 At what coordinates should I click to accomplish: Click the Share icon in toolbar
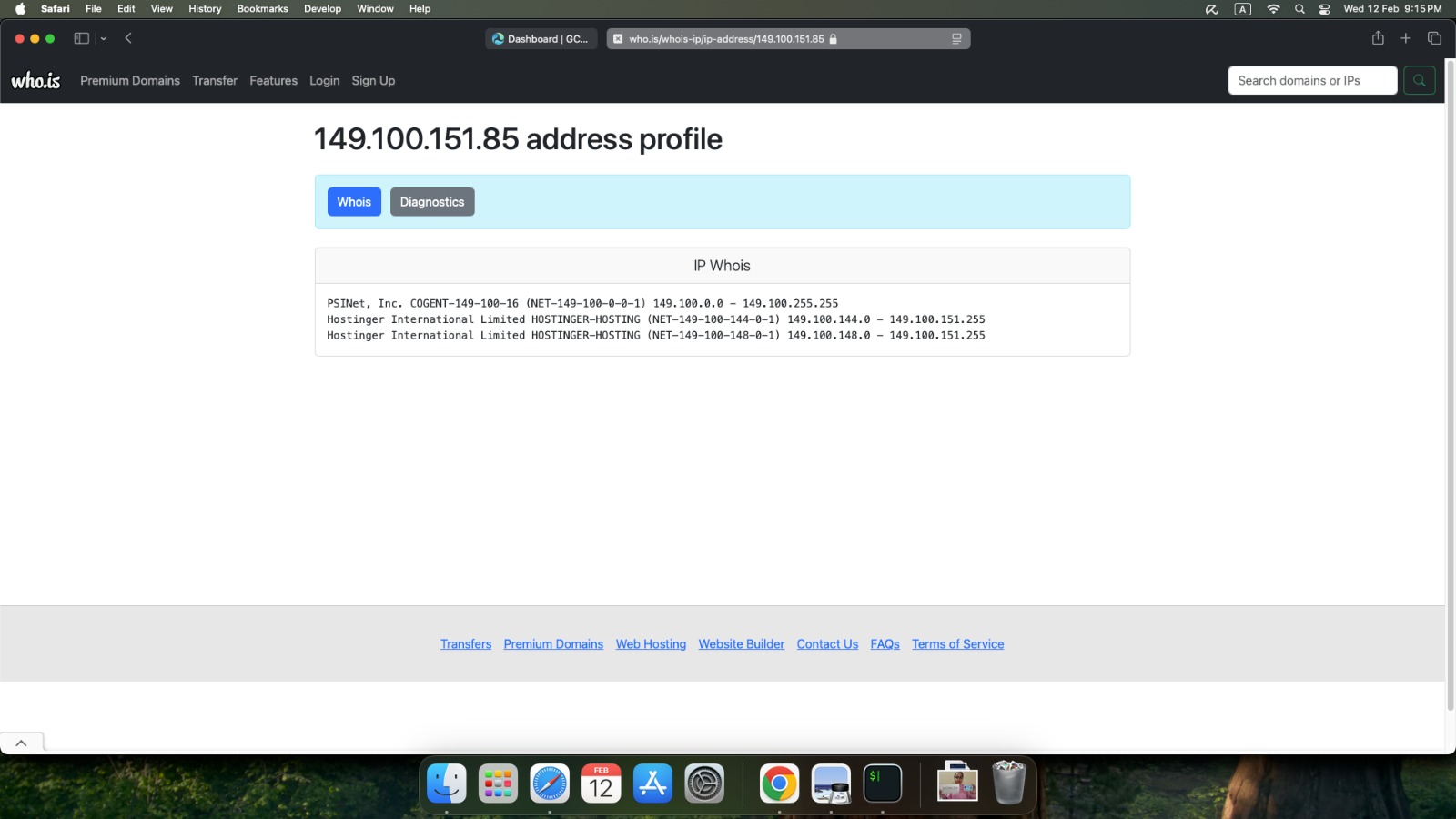1378,38
